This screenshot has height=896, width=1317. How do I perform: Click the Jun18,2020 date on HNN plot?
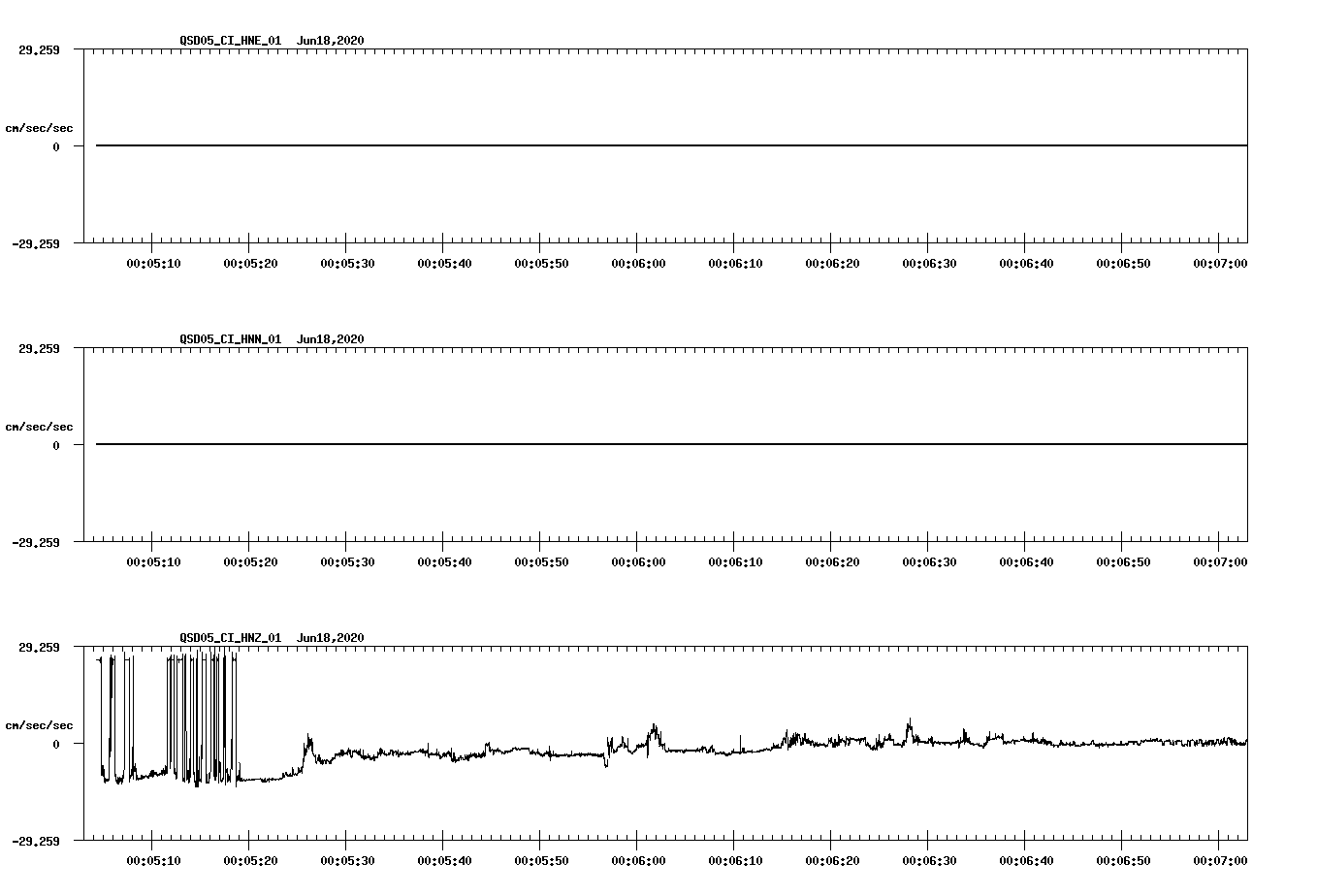pyautogui.click(x=331, y=339)
